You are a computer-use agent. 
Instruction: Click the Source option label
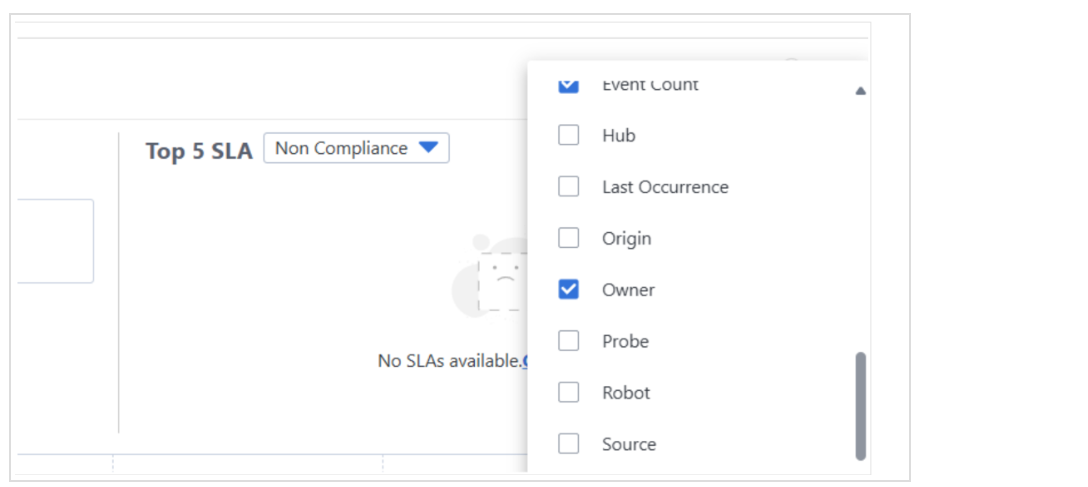tap(629, 444)
